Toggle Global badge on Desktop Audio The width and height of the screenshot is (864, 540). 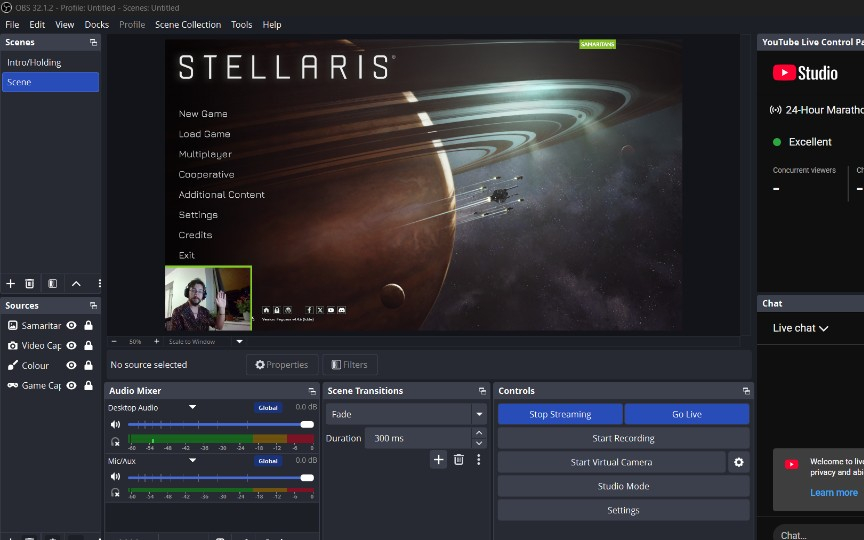268,408
